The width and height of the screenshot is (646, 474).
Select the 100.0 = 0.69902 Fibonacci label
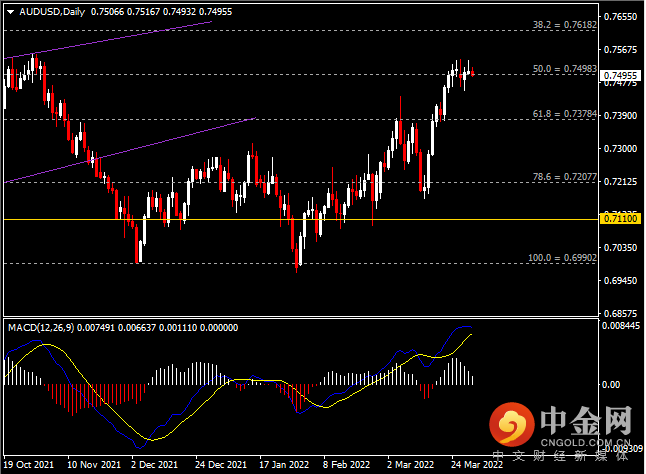(562, 258)
